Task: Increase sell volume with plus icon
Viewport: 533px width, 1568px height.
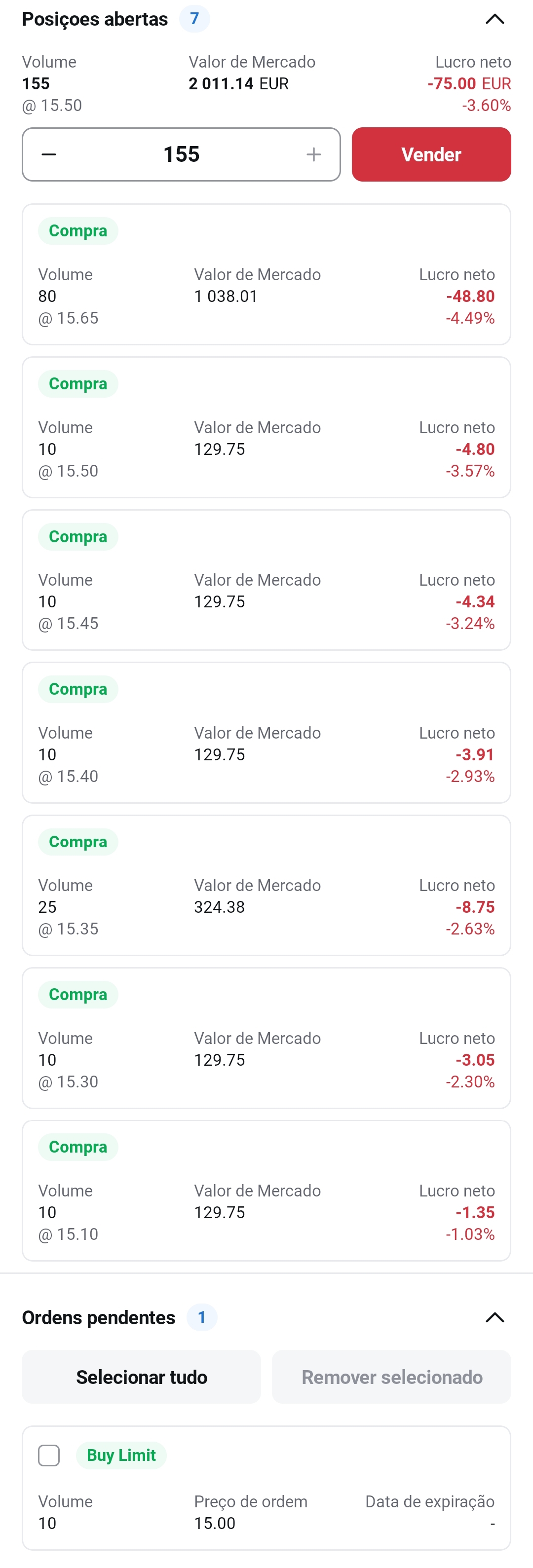Action: point(313,154)
